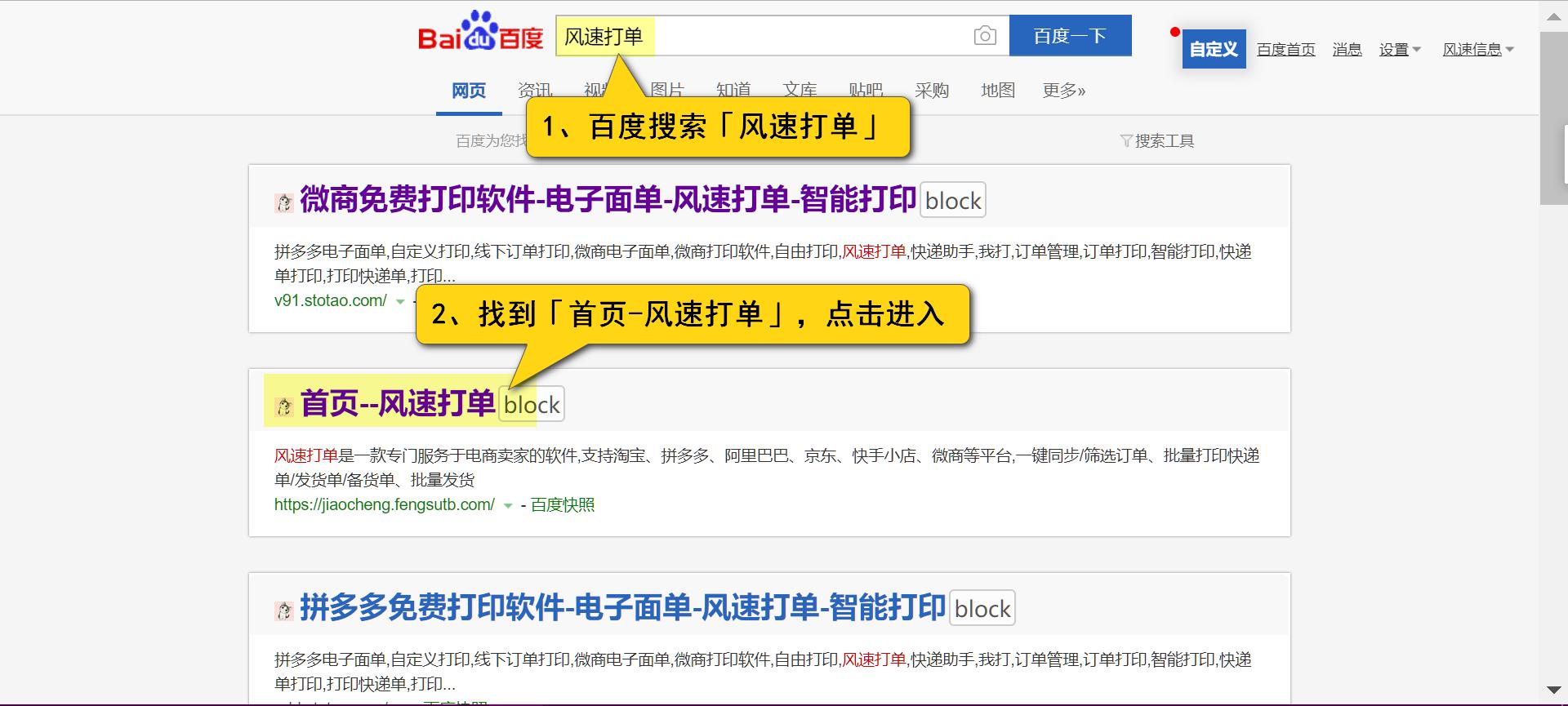Switch to the 知道 tab
Viewport: 1568px width, 706px height.
[733, 91]
